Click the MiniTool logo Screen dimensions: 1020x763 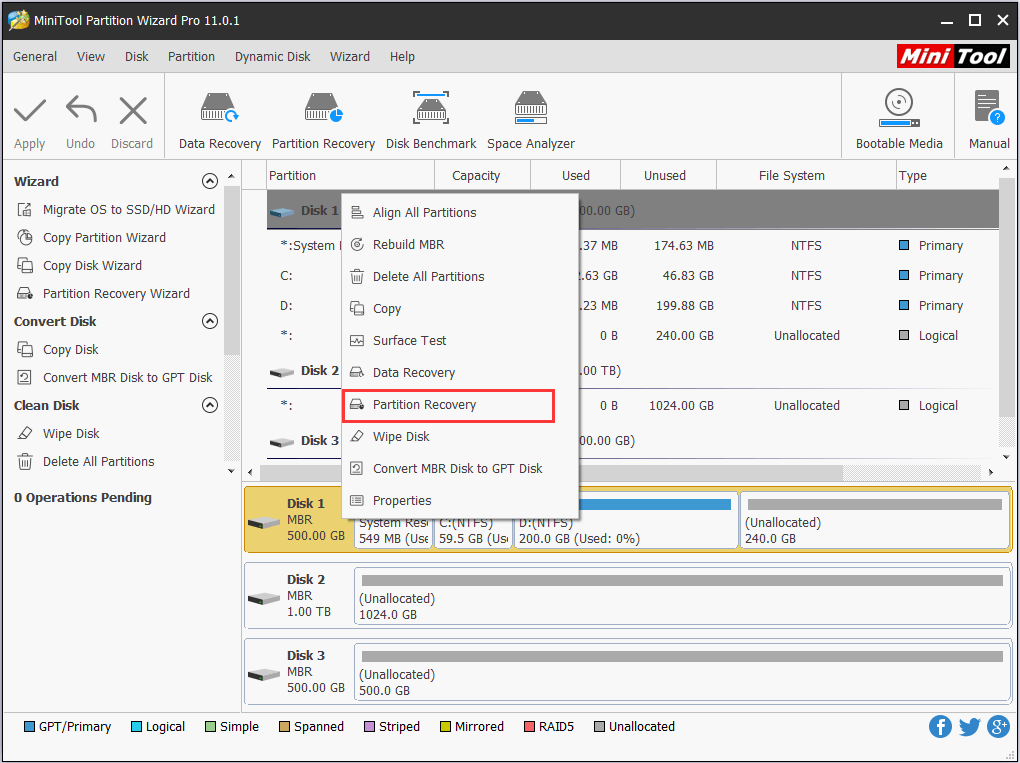953,57
